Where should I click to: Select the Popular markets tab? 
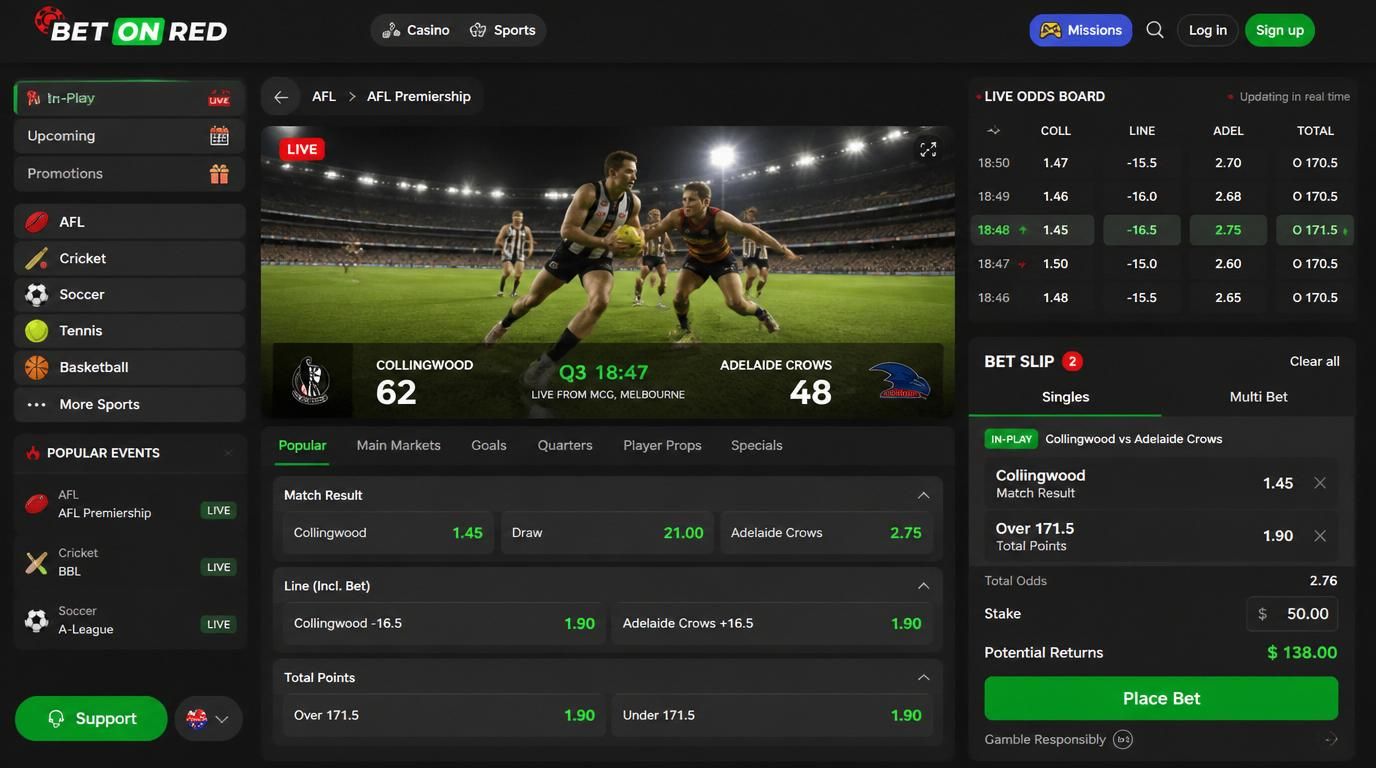[x=302, y=446]
